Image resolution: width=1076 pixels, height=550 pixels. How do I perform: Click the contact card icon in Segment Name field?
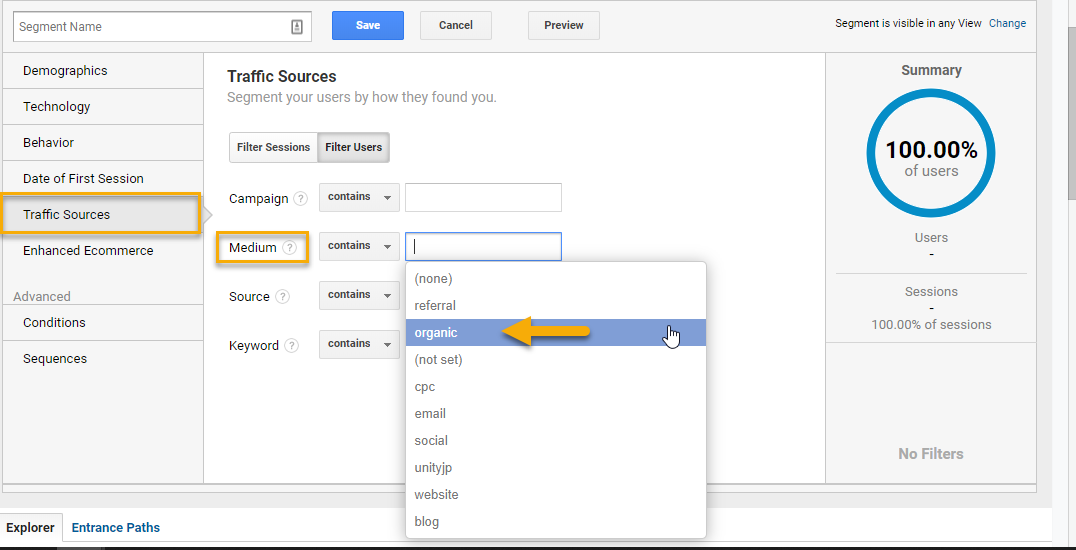pos(297,27)
